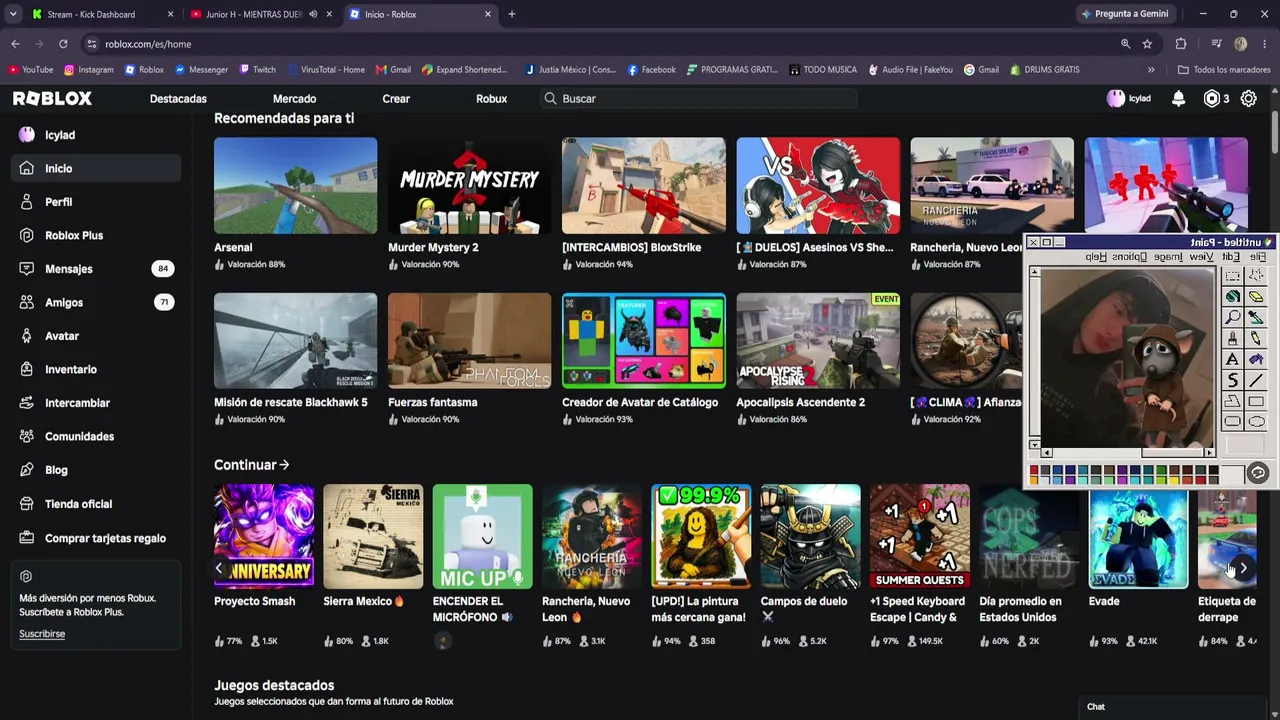The image size is (1280, 720).
Task: Open the File menu in Paint
Action: (x=1257, y=257)
